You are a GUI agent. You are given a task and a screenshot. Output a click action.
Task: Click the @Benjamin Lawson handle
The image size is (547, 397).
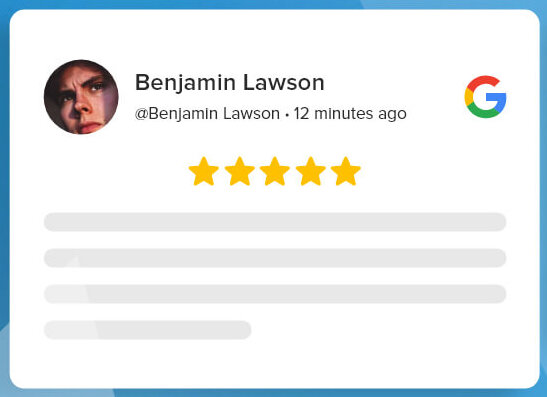(x=207, y=114)
